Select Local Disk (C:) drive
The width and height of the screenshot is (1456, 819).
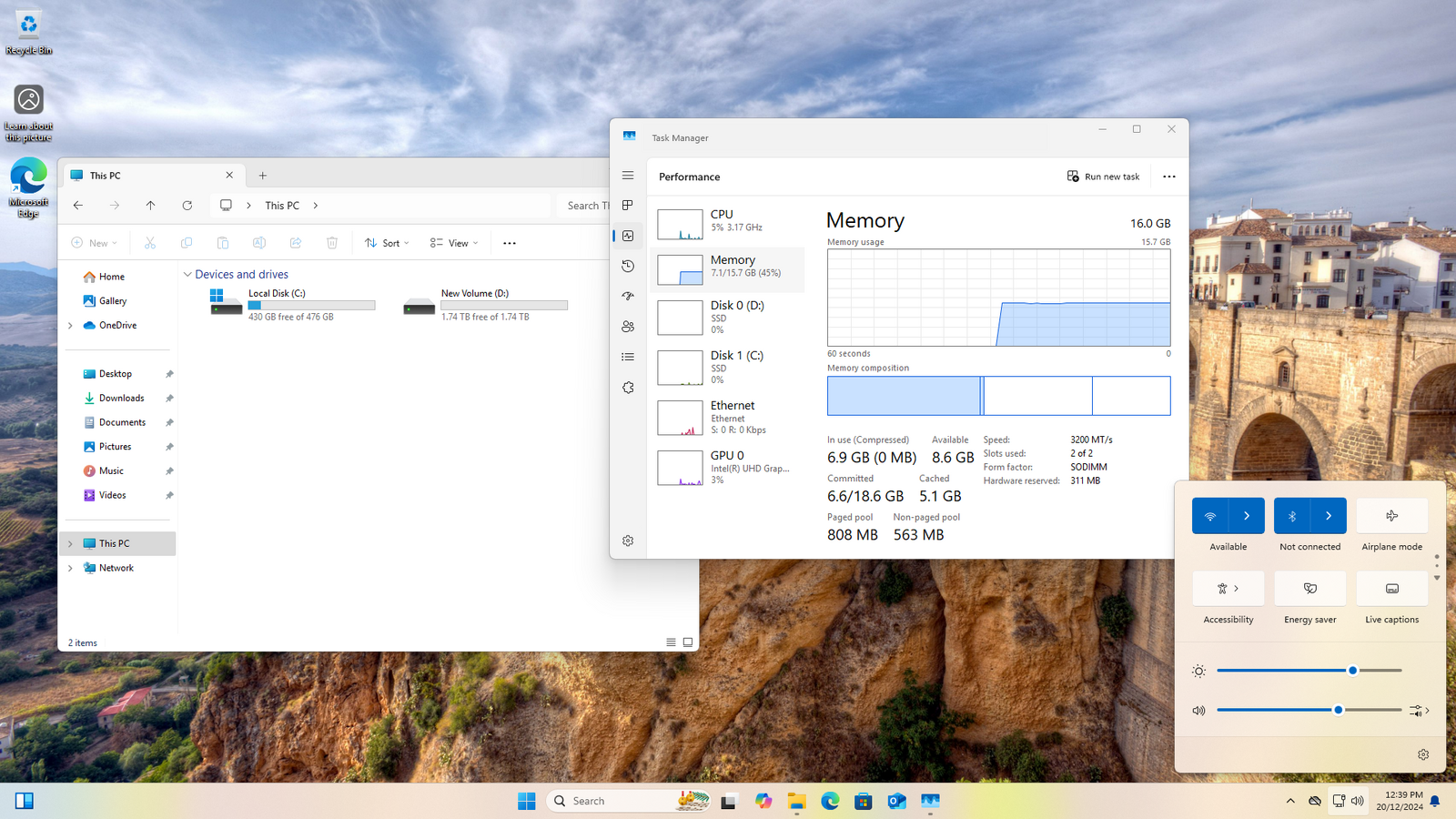coord(291,305)
